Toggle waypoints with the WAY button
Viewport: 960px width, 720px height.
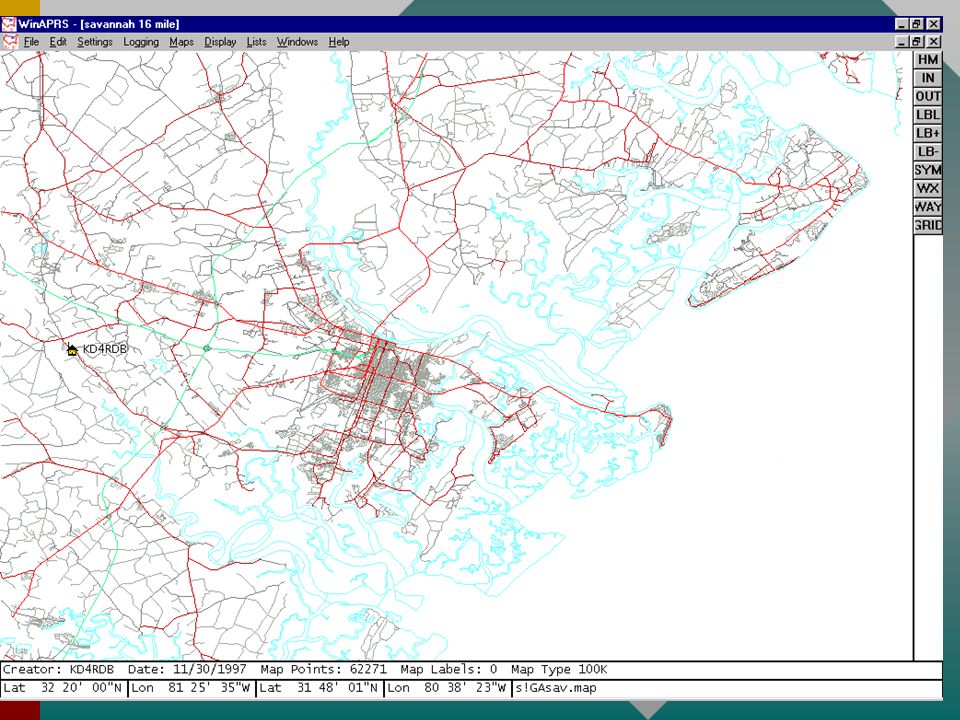(x=928, y=206)
